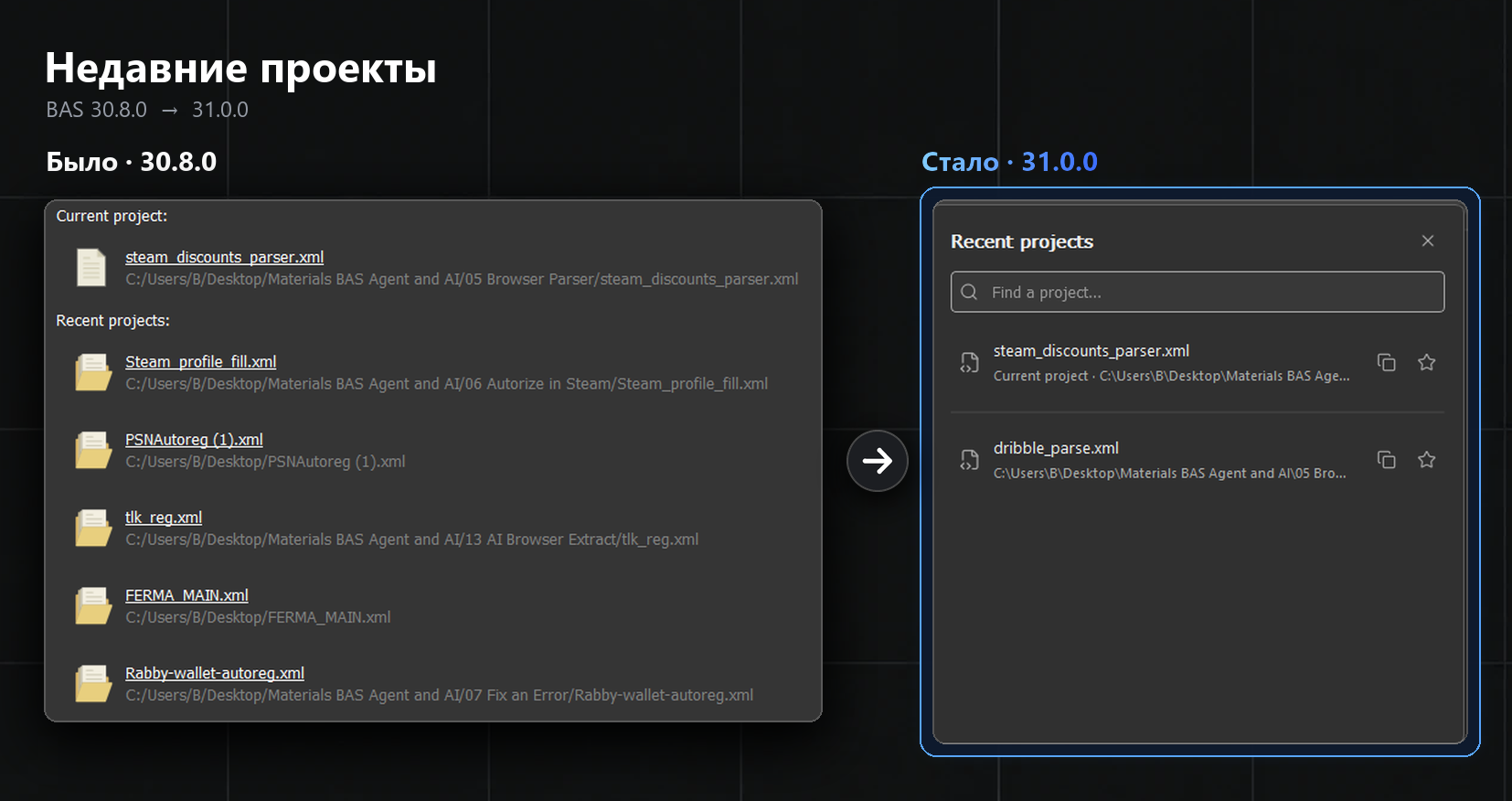This screenshot has height=801, width=1512.
Task: Click the file icon beside steam_discounts_parser.xml in new dialog
Action: pyautogui.click(x=970, y=363)
